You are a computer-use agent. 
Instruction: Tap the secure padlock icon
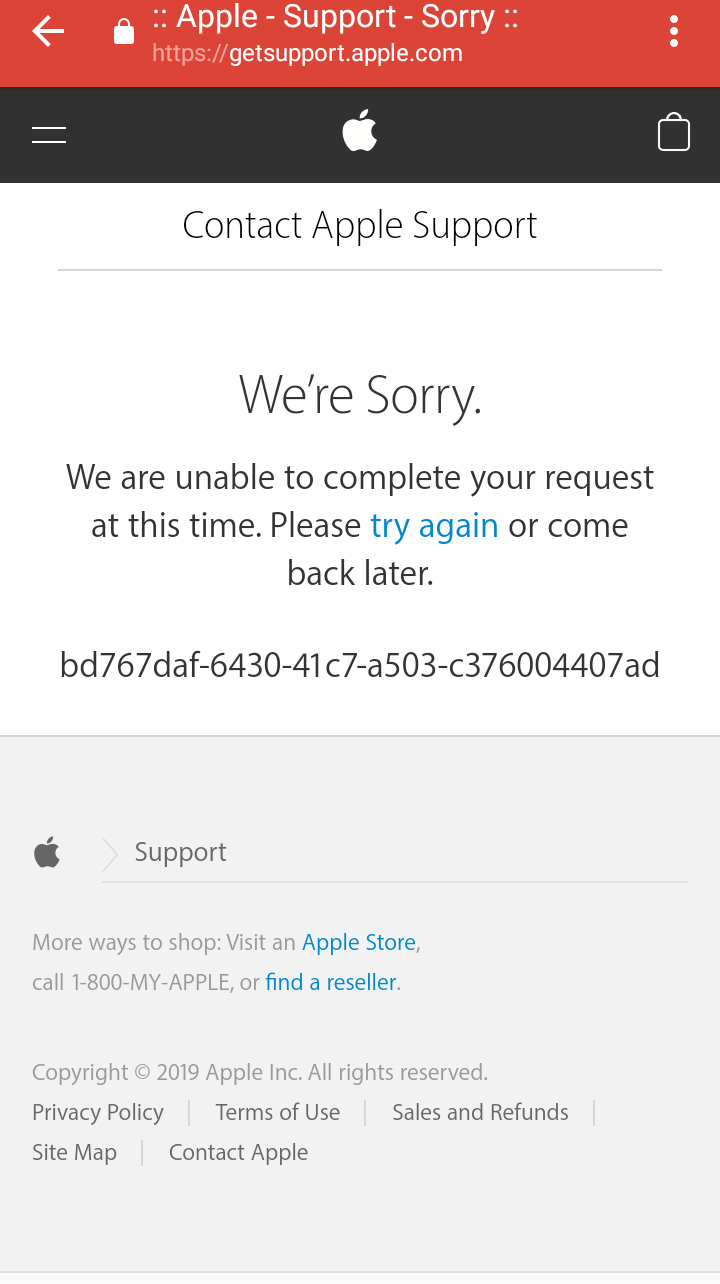click(x=123, y=33)
